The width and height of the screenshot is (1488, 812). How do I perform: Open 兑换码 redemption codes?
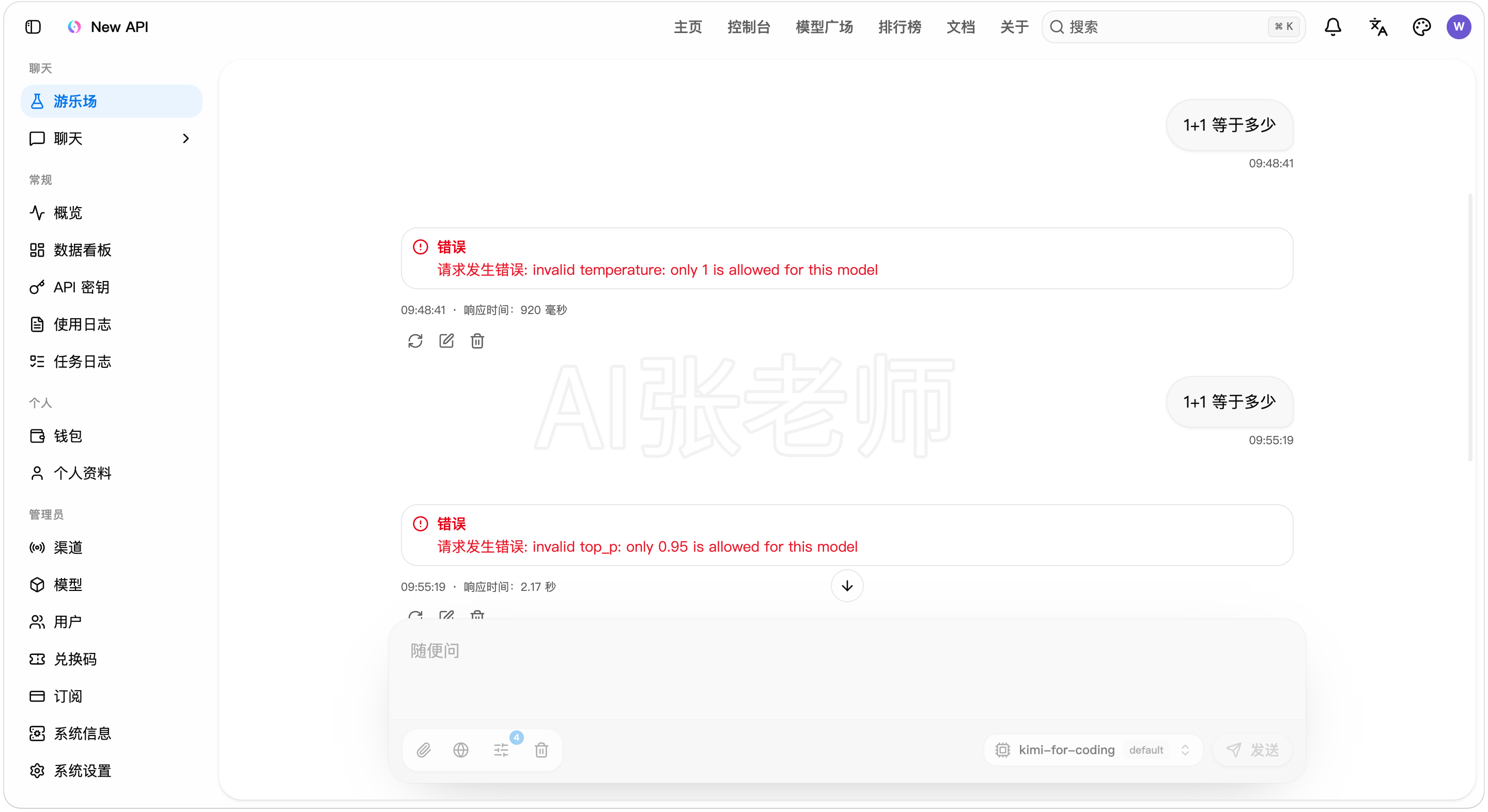(112, 659)
